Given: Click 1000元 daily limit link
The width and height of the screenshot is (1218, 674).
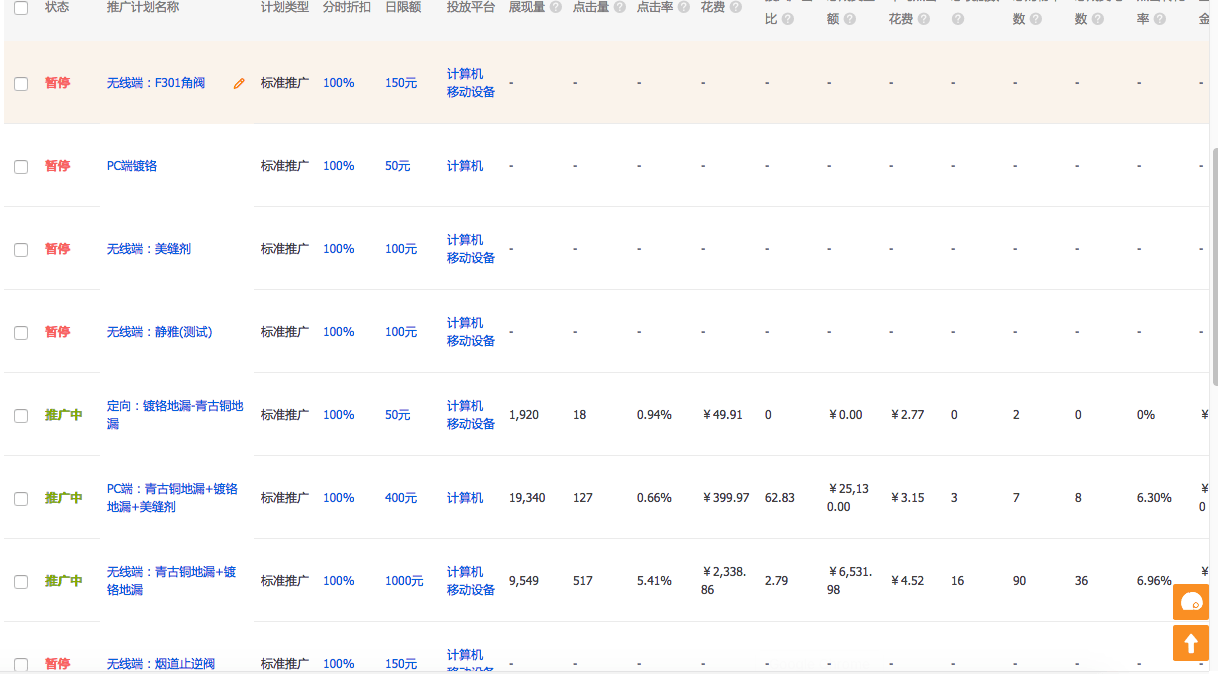Looking at the screenshot, I should [404, 581].
